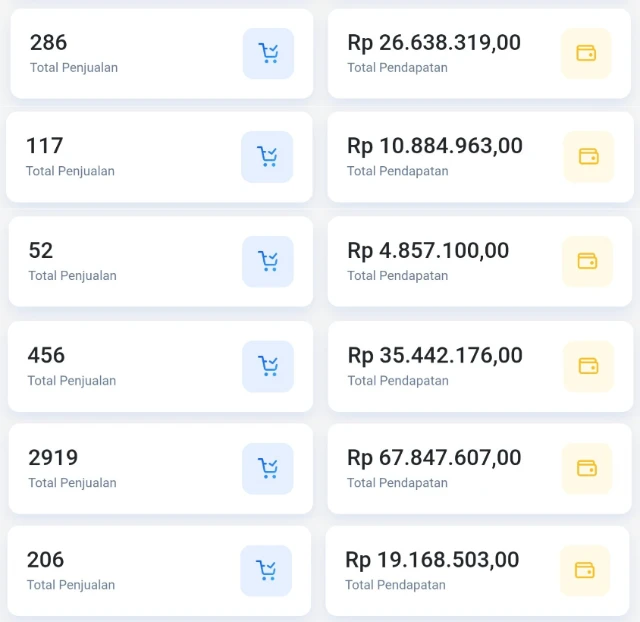640x622 pixels.
Task: Click wallet icon next to Rp 19.168.503,00
Action: (x=584, y=570)
